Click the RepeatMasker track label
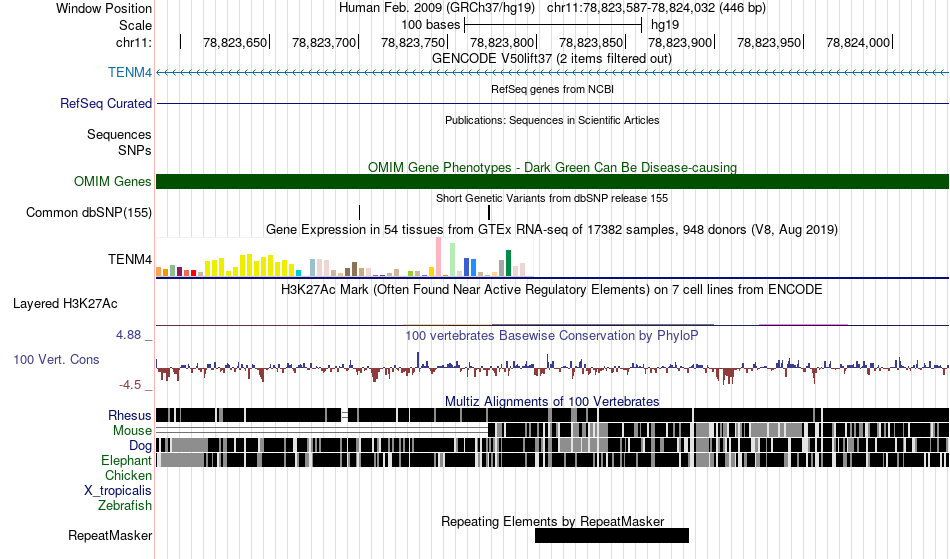 (110, 536)
